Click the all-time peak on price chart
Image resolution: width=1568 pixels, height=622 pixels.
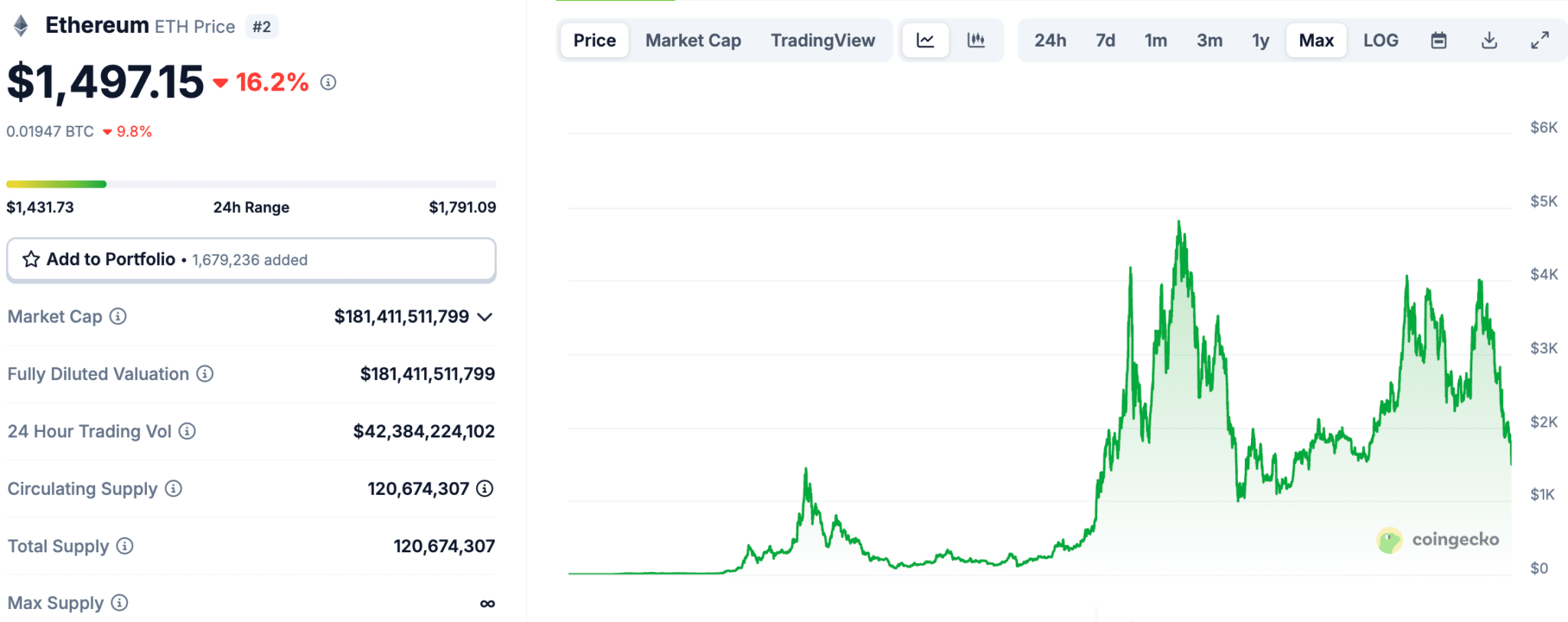(1179, 222)
